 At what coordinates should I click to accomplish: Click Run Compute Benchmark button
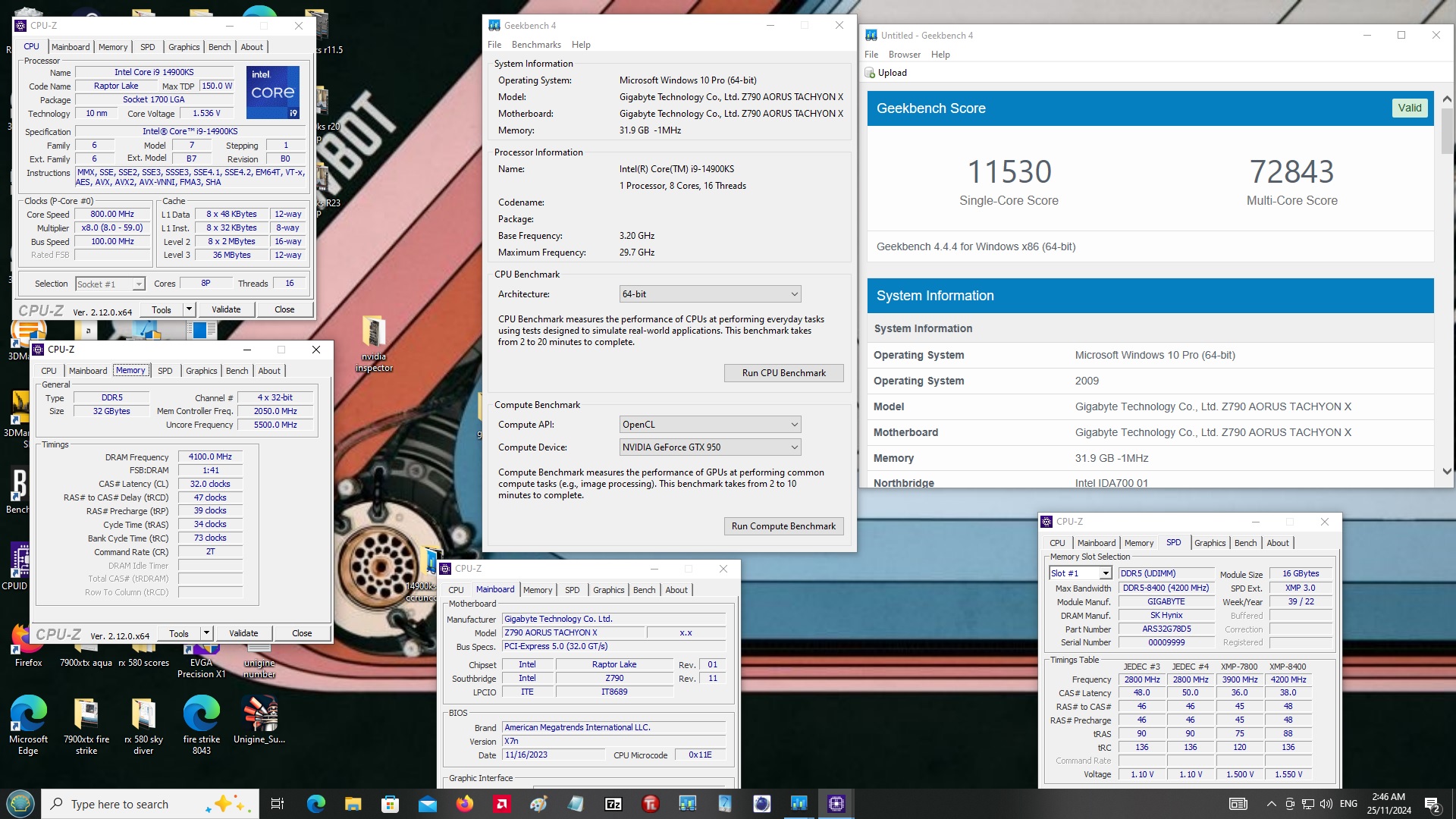[783, 526]
